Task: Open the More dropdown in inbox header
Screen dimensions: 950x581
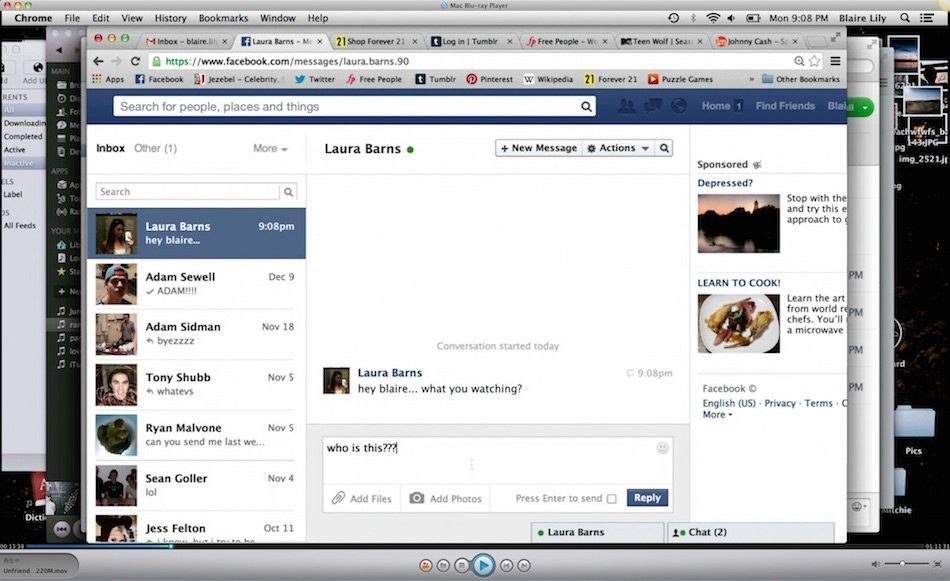Action: click(x=270, y=148)
